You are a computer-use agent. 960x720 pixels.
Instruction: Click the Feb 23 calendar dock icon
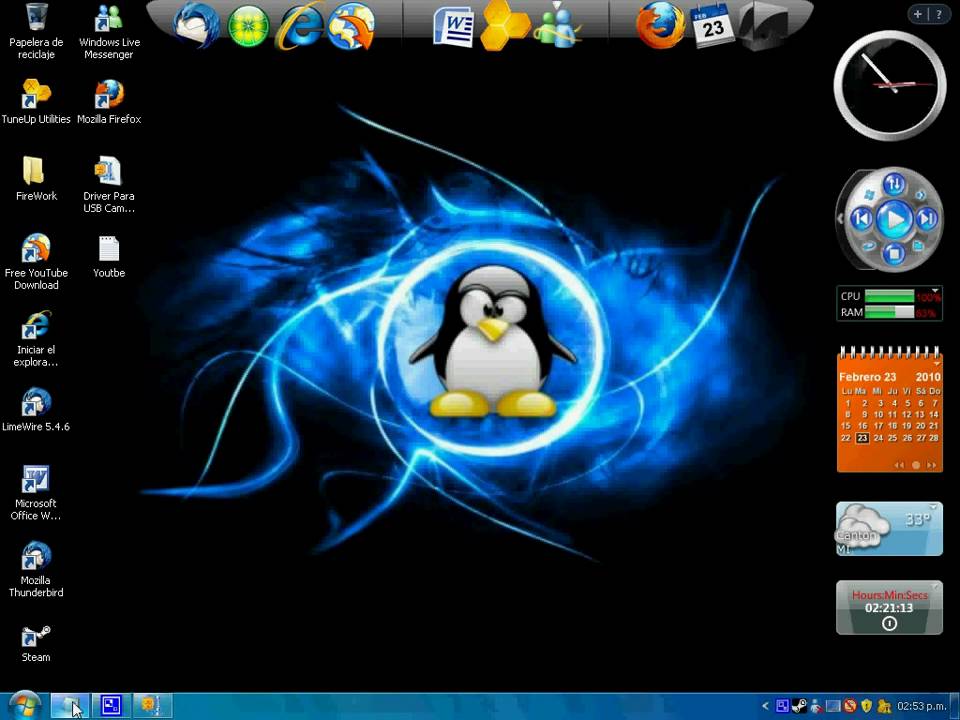click(x=712, y=25)
